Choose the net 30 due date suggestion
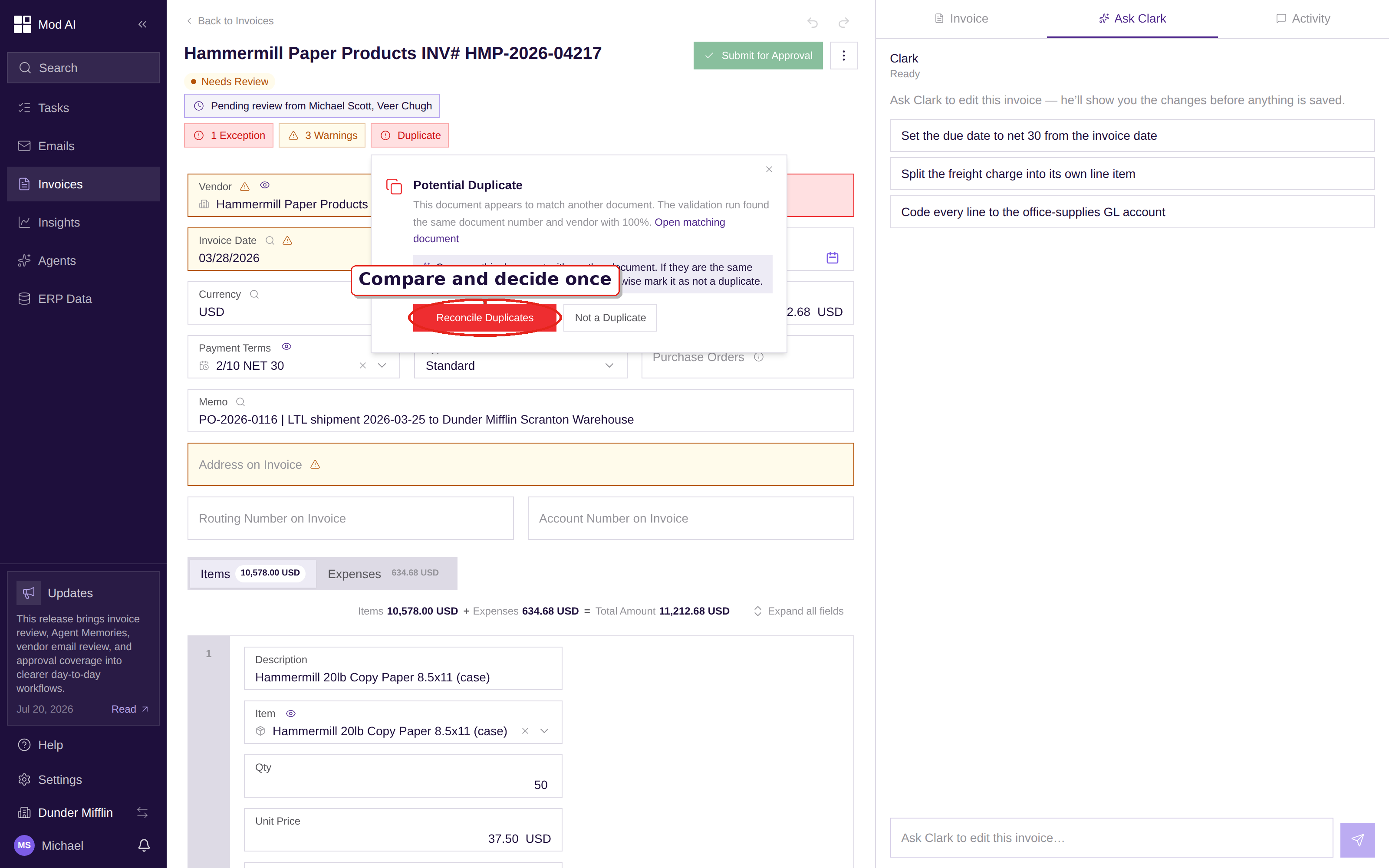 pos(1132,135)
